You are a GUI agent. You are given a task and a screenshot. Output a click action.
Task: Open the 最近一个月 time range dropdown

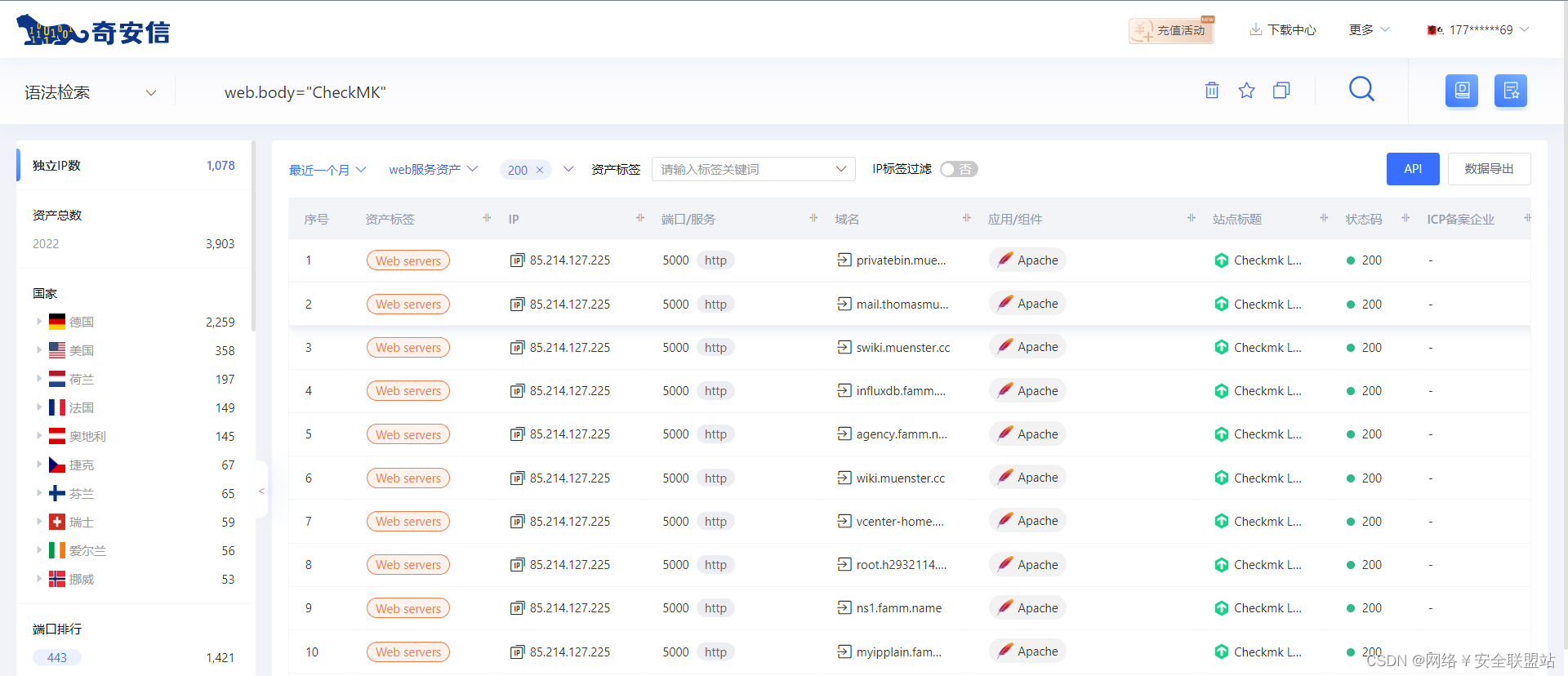(327, 170)
